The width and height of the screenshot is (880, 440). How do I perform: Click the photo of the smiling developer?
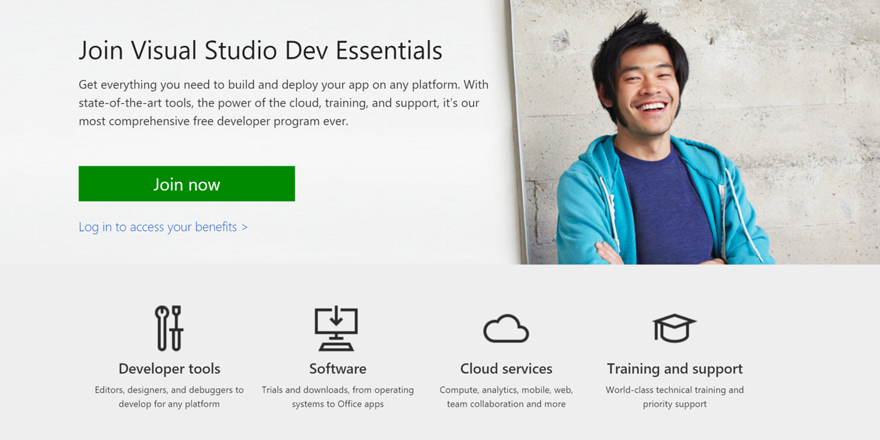696,132
